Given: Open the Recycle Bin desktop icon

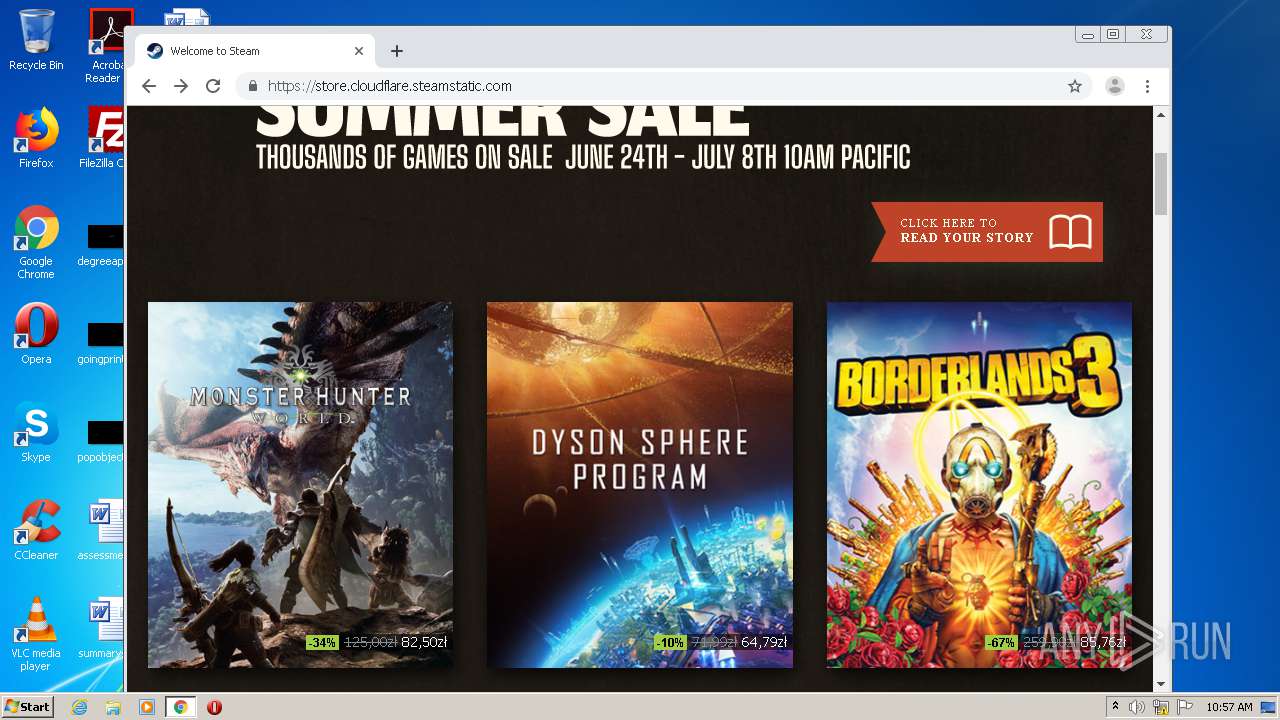Looking at the screenshot, I should tap(36, 40).
